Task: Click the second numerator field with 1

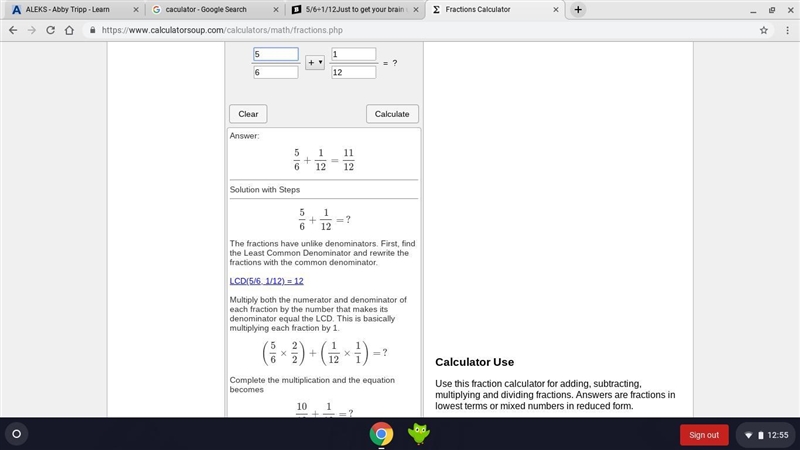Action: [x=354, y=54]
